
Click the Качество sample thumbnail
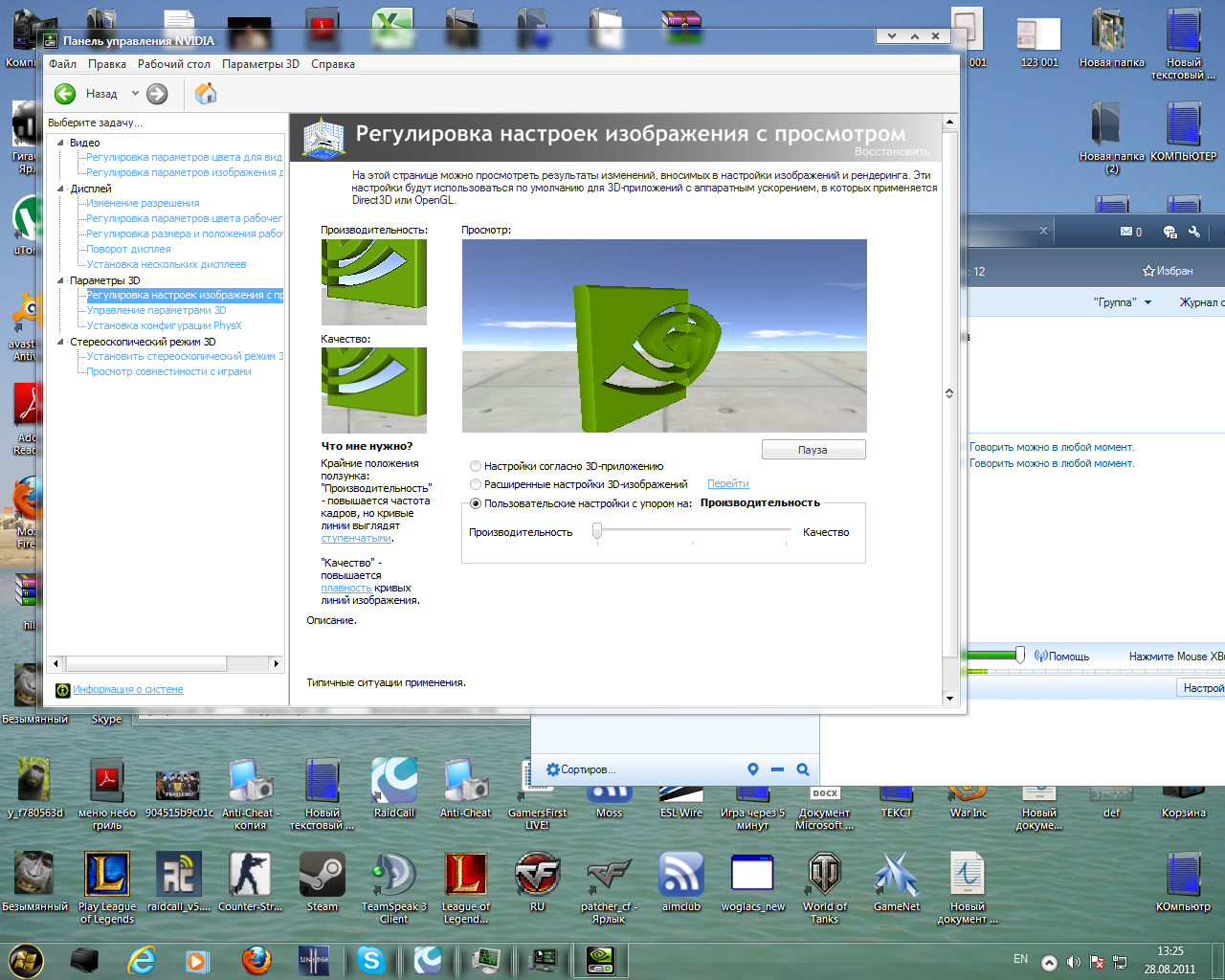click(373, 390)
